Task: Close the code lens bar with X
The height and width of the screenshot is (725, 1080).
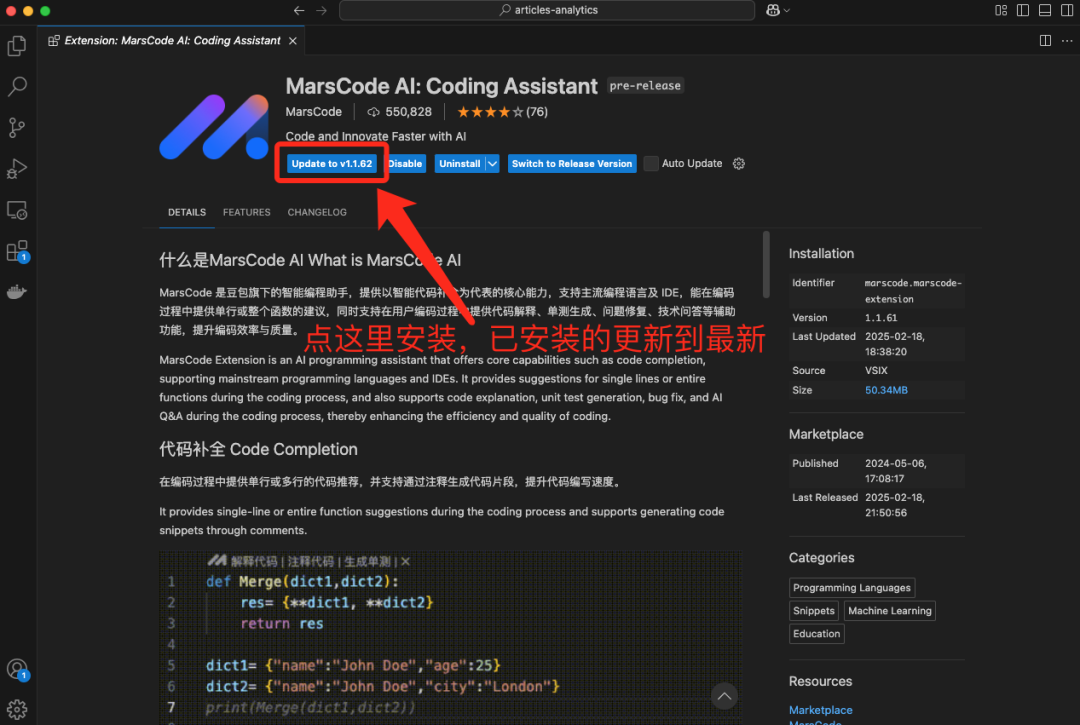Action: [x=406, y=562]
